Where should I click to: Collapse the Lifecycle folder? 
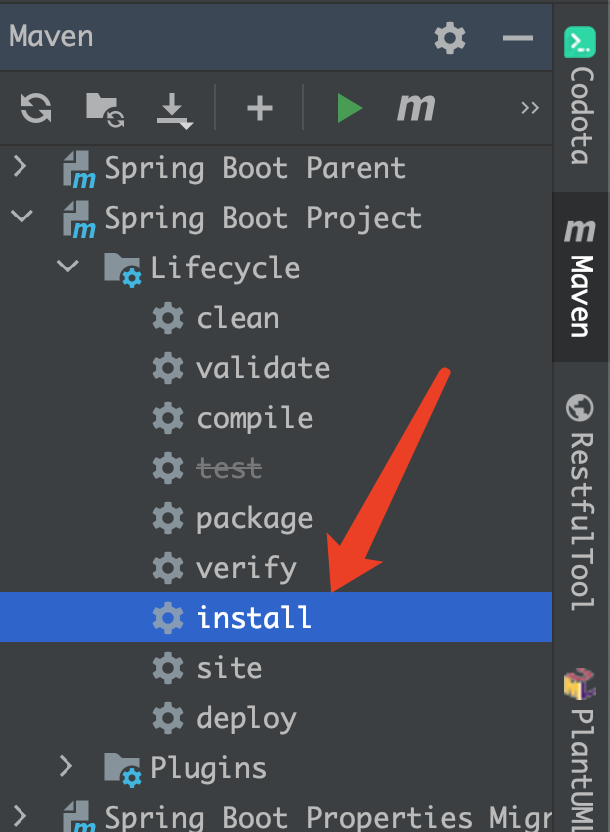[68, 265]
